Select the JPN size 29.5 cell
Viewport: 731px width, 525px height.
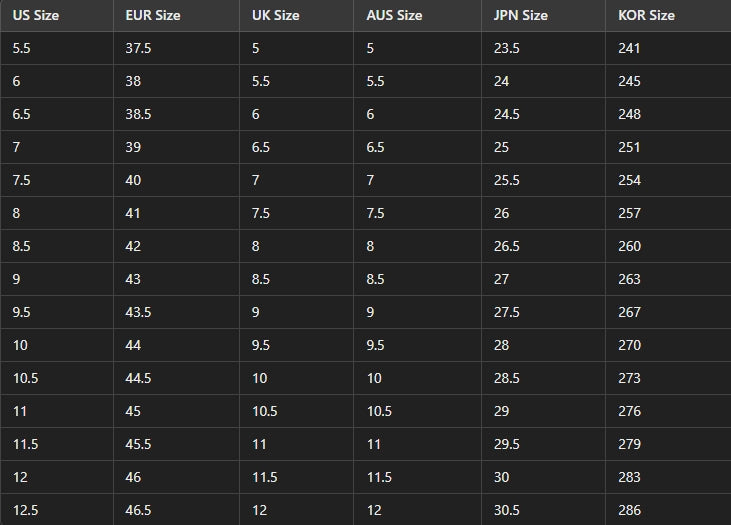click(506, 444)
